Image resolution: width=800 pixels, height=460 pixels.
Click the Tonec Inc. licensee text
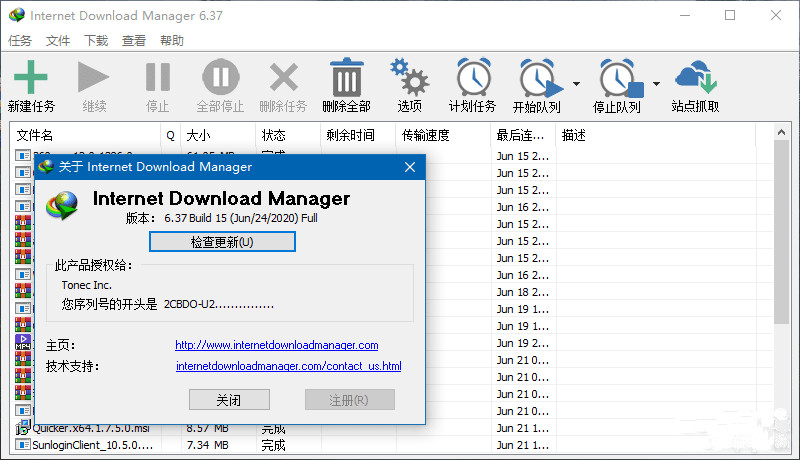[x=86, y=285]
